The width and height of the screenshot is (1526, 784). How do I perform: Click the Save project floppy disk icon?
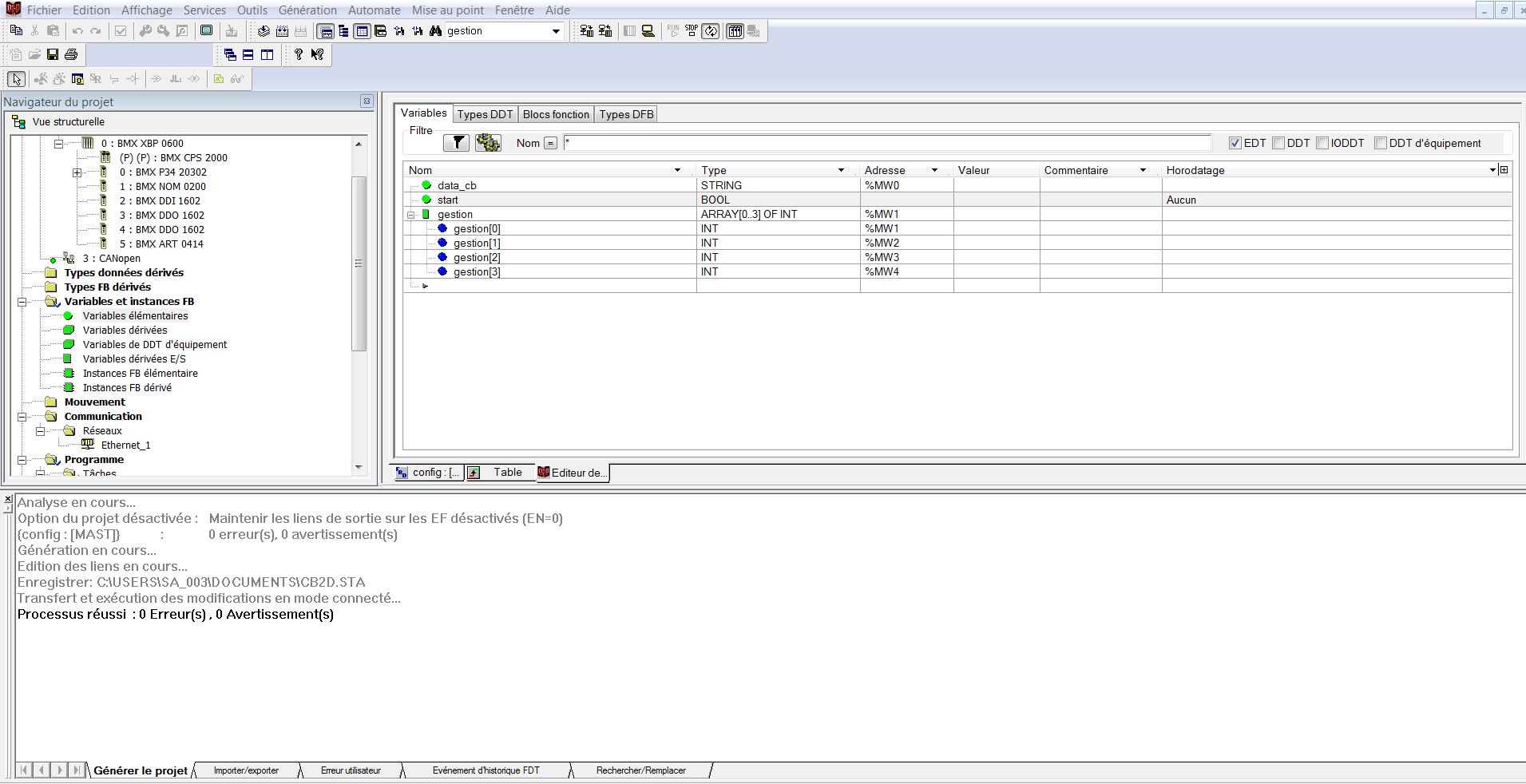[x=53, y=54]
